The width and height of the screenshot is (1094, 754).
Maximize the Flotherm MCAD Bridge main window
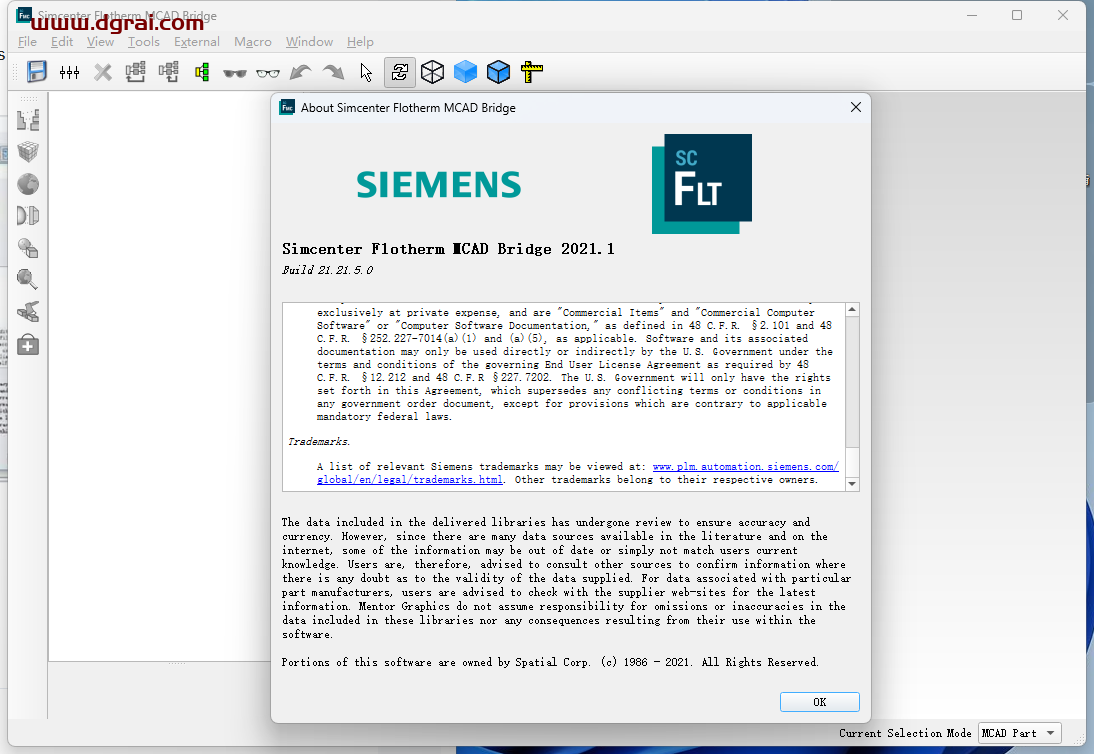(1017, 15)
